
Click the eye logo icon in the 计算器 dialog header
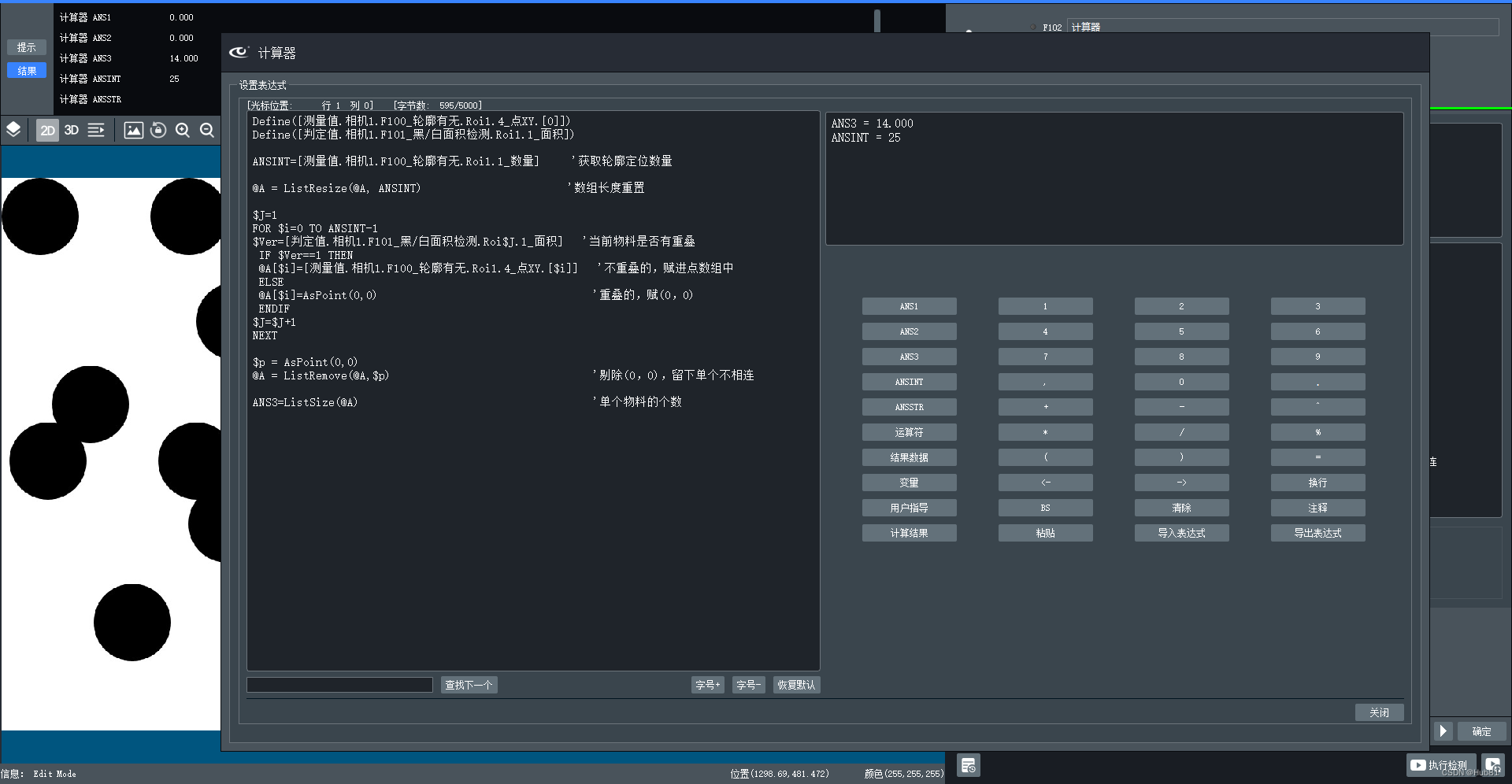[x=239, y=52]
